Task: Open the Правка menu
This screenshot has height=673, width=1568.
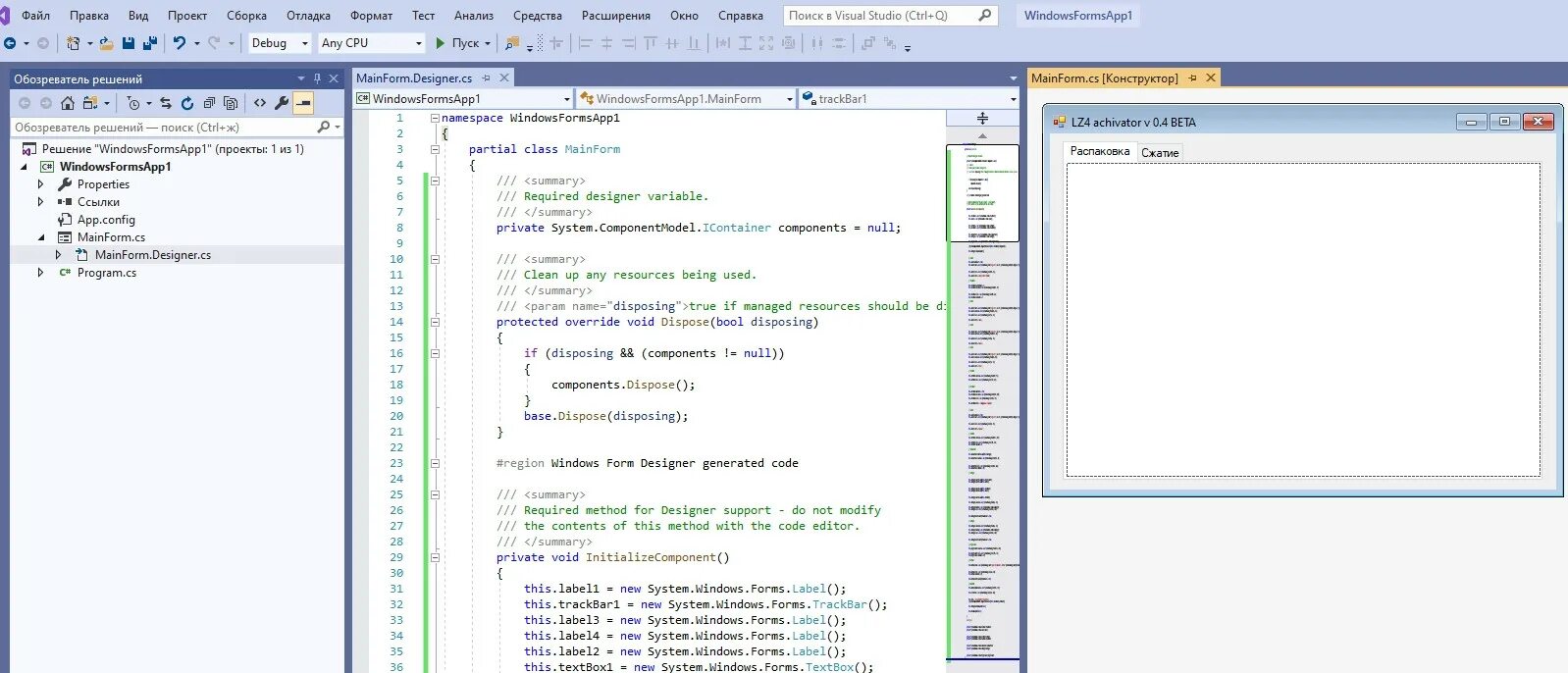Action: tap(89, 16)
